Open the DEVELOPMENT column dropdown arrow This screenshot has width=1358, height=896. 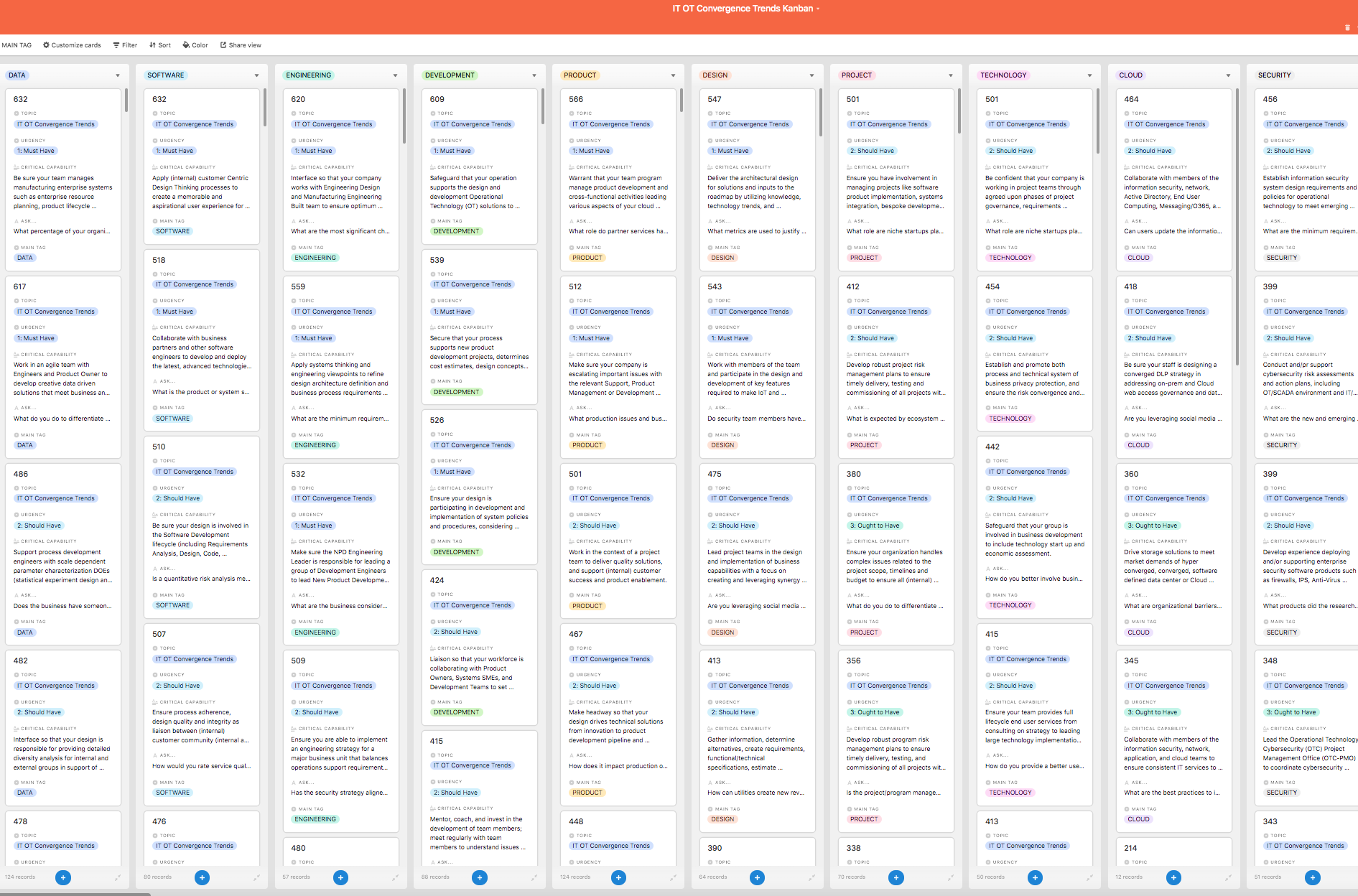534,75
